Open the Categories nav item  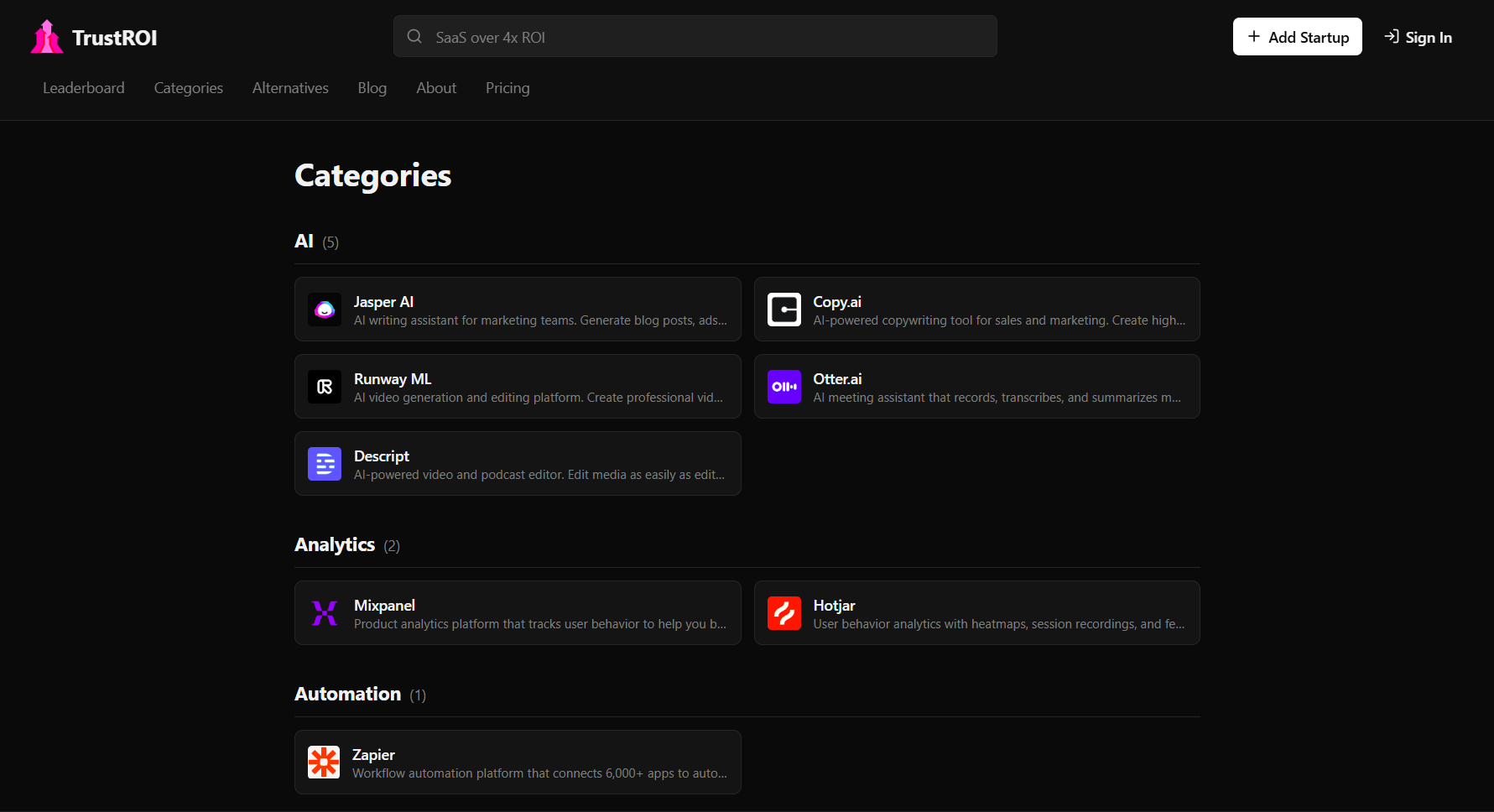189,88
